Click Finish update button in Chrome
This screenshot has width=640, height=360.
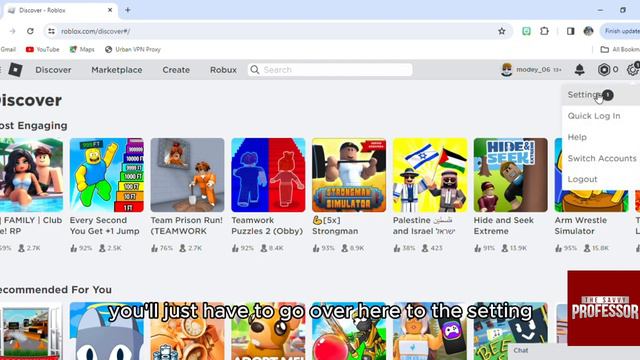point(621,31)
